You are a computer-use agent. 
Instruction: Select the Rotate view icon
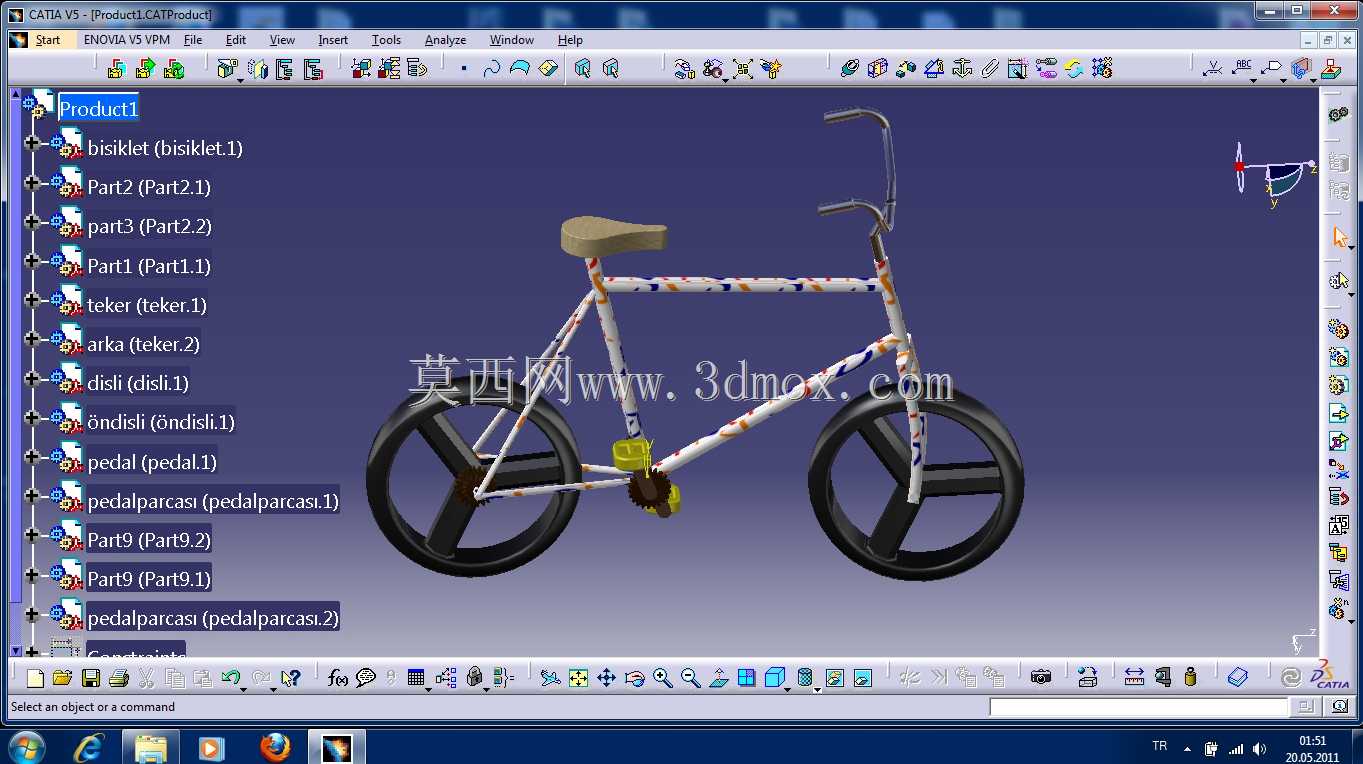click(x=634, y=678)
